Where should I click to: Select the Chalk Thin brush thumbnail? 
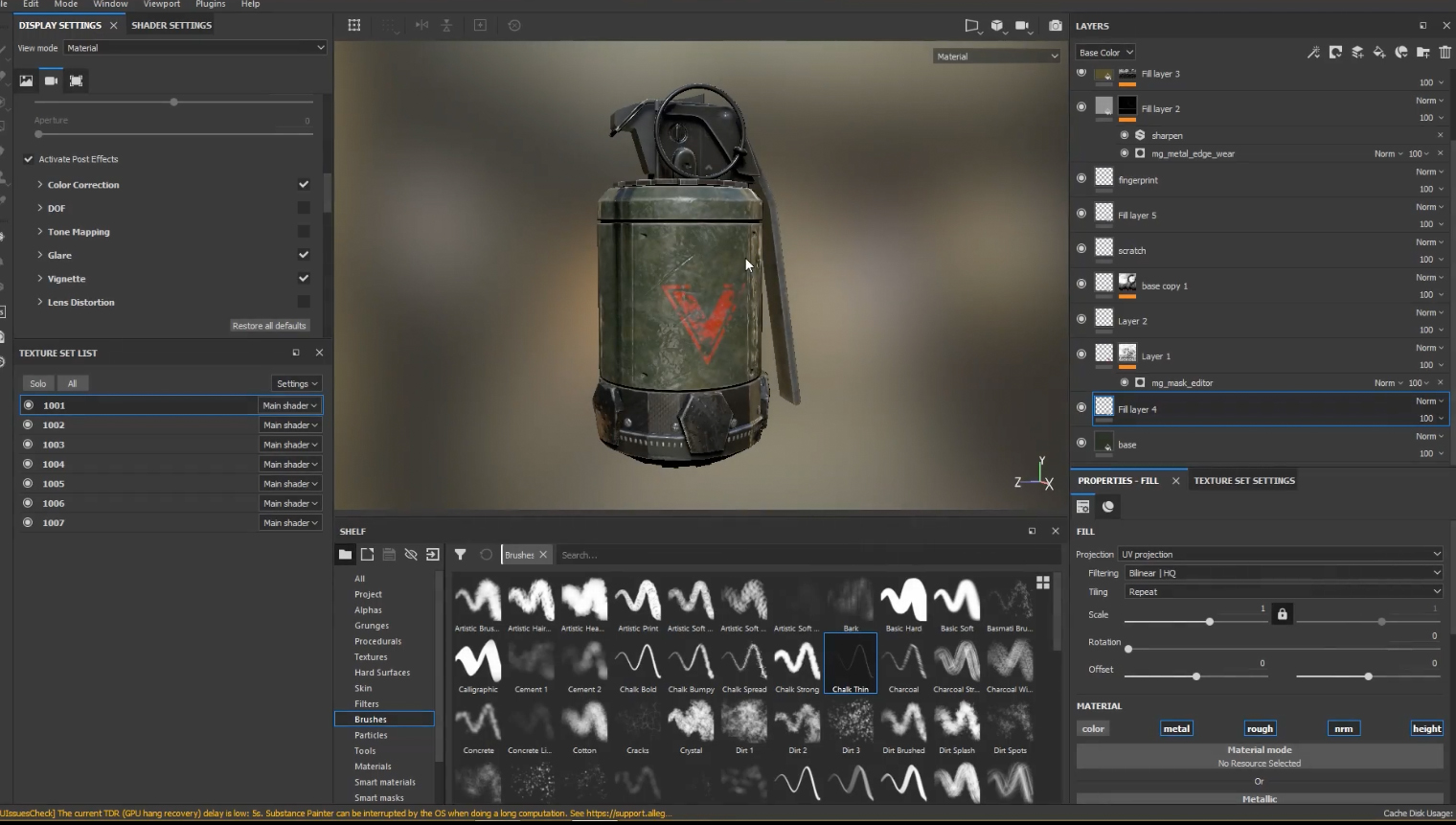[x=851, y=661]
